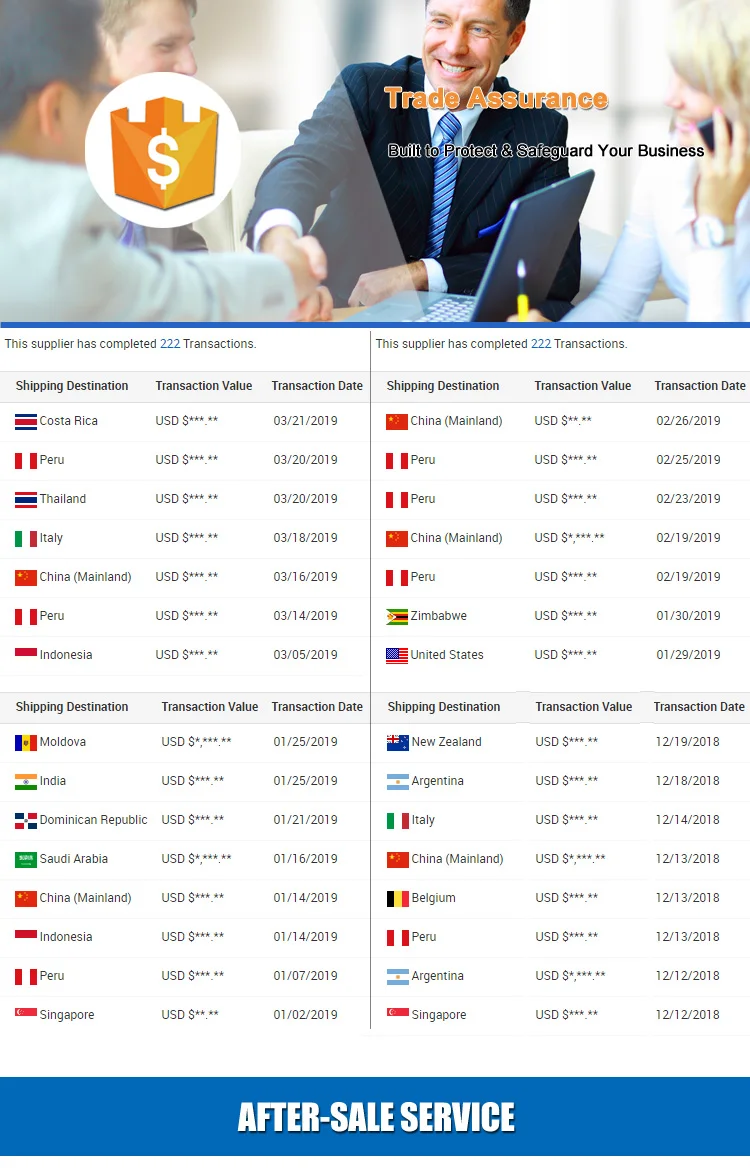Screen dimensions: 750x1170
Task: Click the Zimbabwe row transaction value
Action: pyautogui.click(x=566, y=616)
